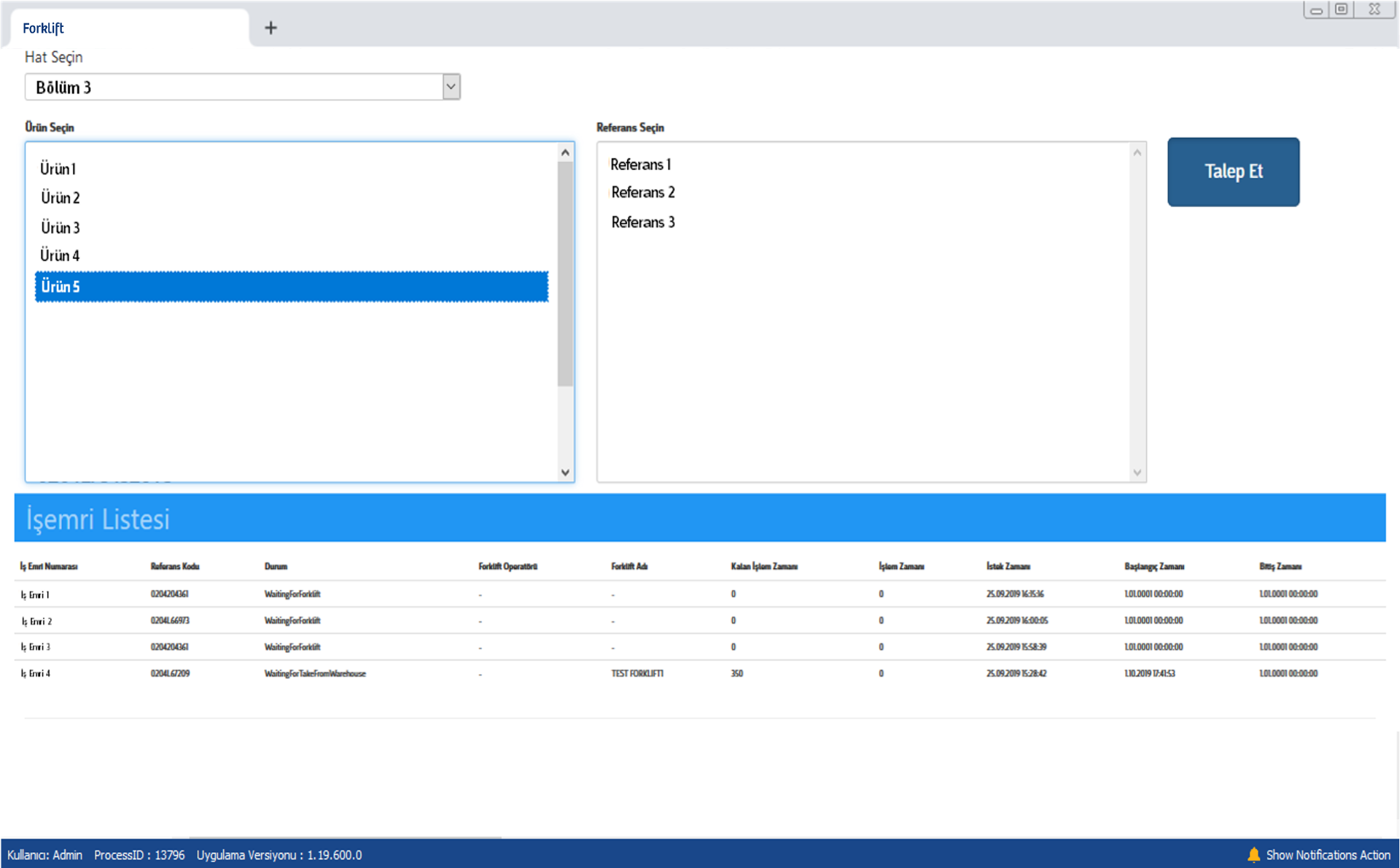Click the notification bell icon

(1253, 854)
